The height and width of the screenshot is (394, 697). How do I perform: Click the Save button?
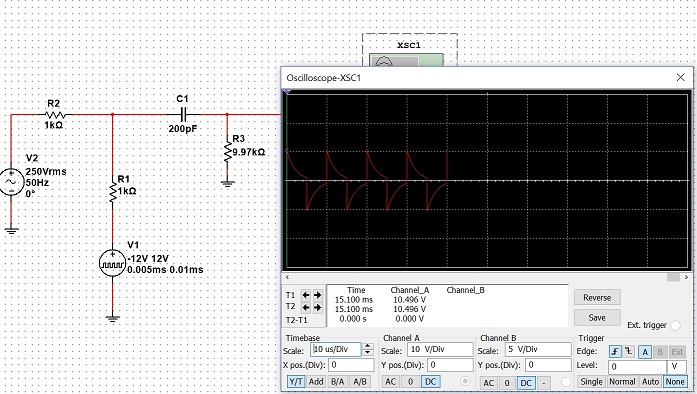coord(597,318)
